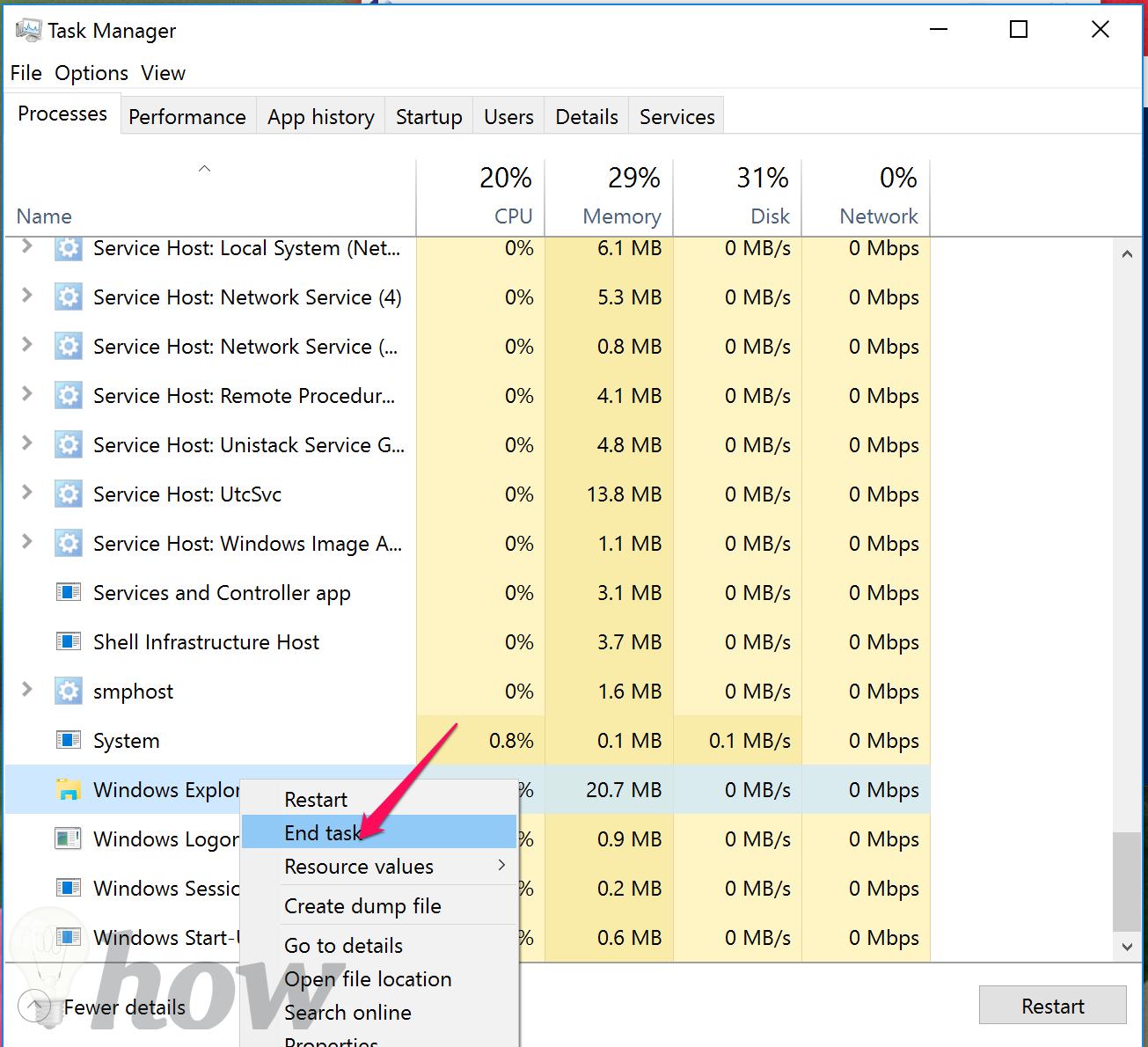This screenshot has height=1047, width=1148.
Task: Click the Shell Infrastructure Host icon
Action: [69, 641]
